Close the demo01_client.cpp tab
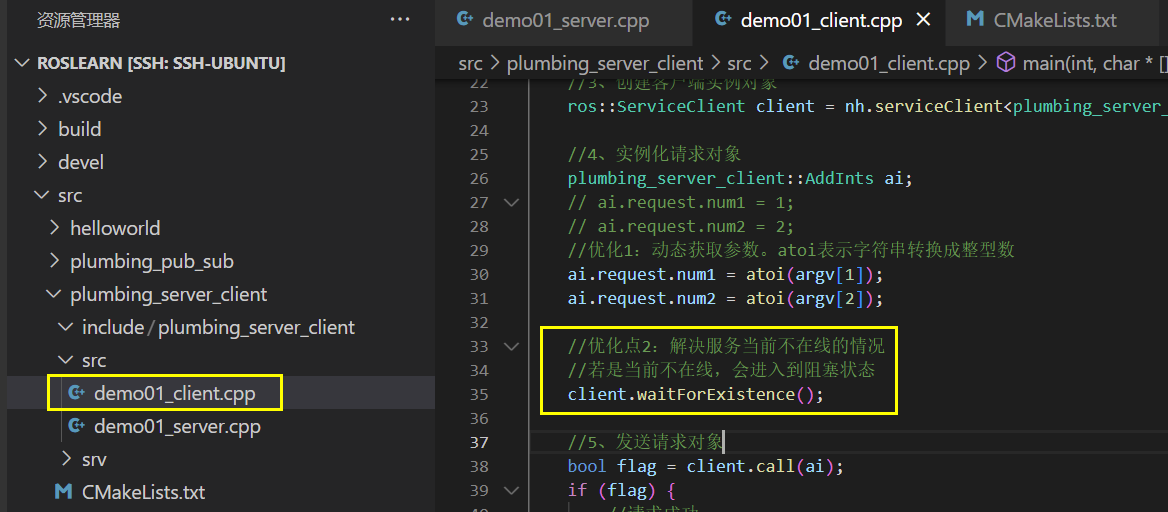Screen dimensions: 1168x512 [x=922, y=20]
